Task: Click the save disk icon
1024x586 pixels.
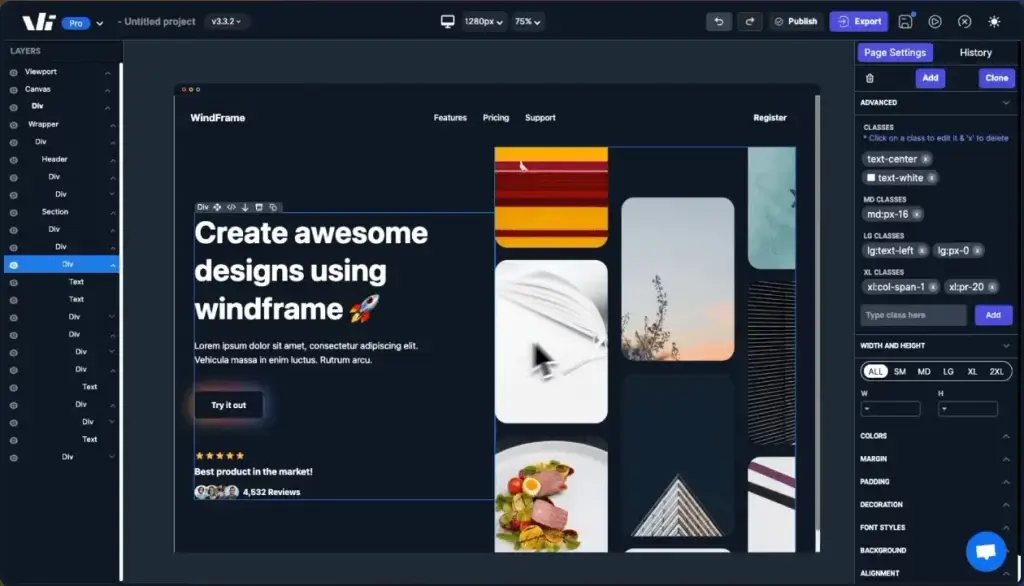Action: click(905, 21)
